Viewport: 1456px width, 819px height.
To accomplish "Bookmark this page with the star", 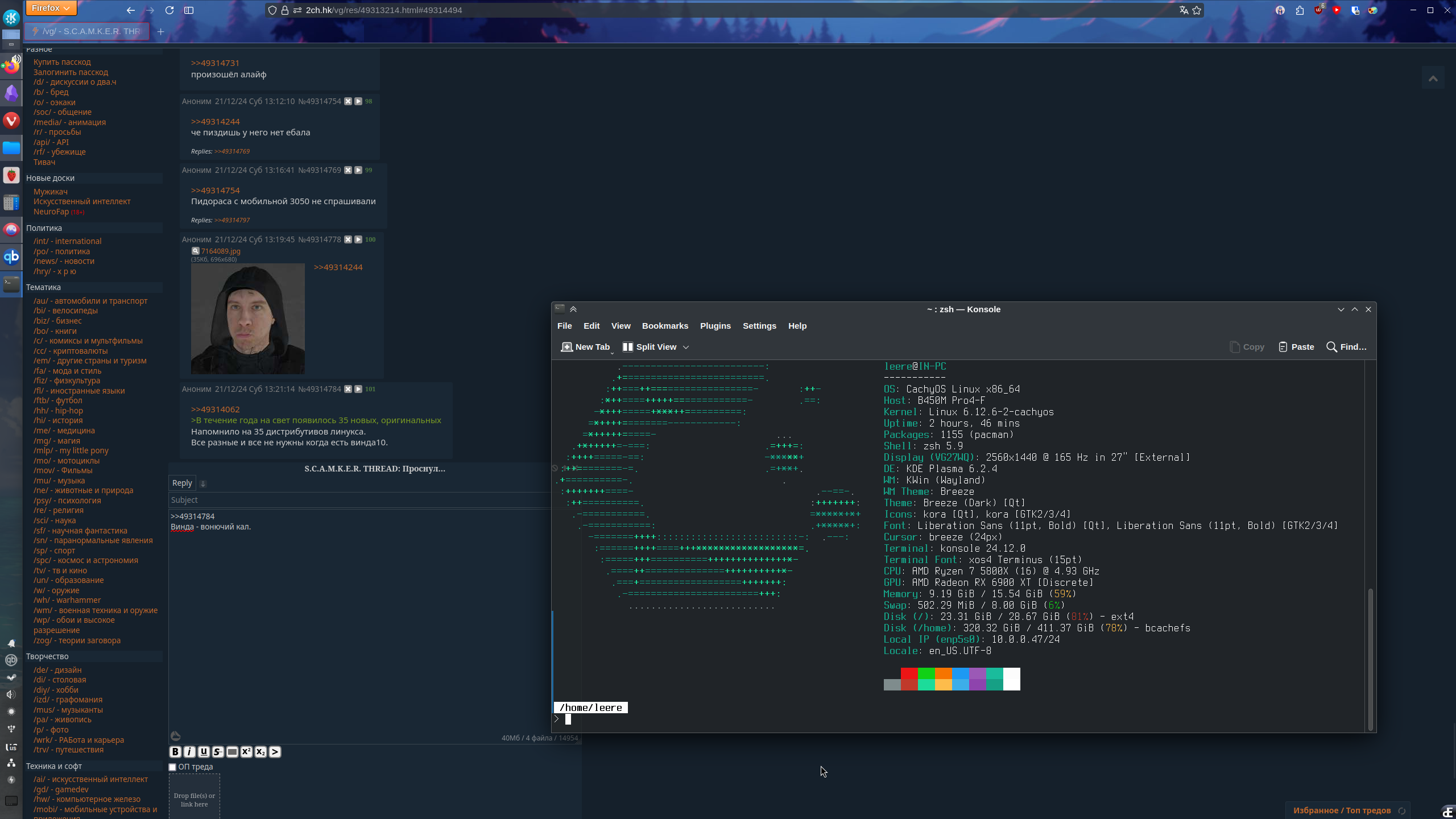I will [1197, 10].
